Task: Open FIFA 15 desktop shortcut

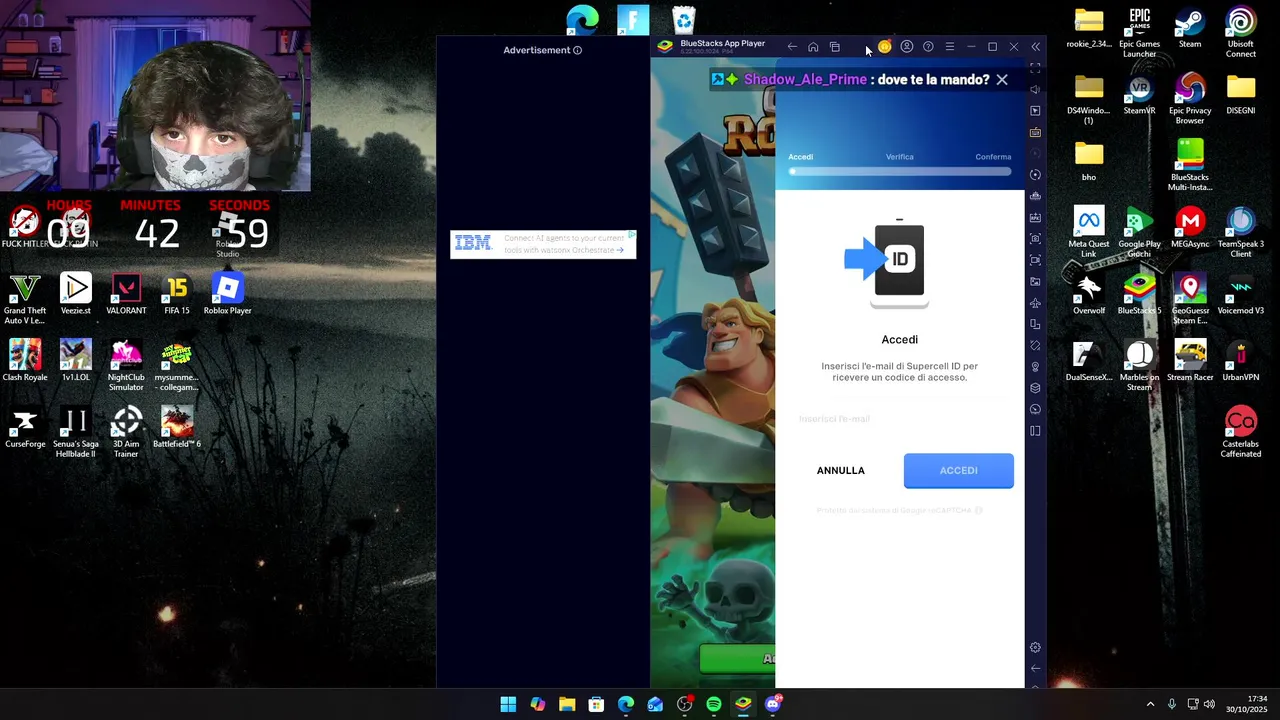Action: click(x=177, y=294)
